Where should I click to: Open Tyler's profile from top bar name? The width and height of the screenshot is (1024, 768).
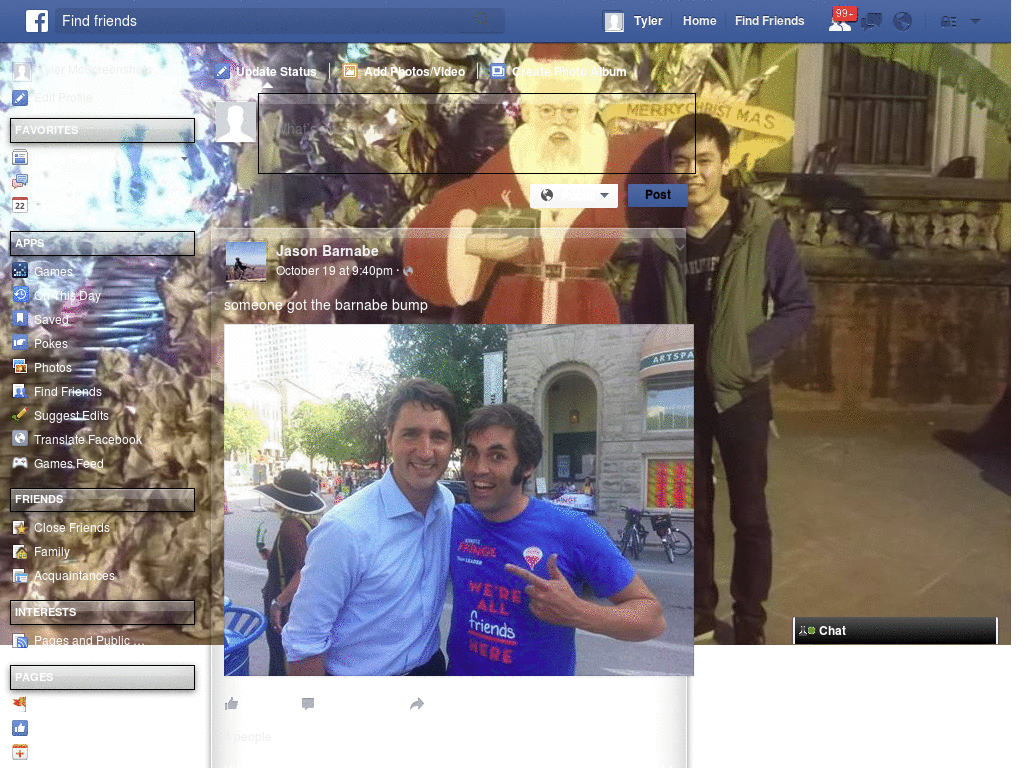coord(648,21)
